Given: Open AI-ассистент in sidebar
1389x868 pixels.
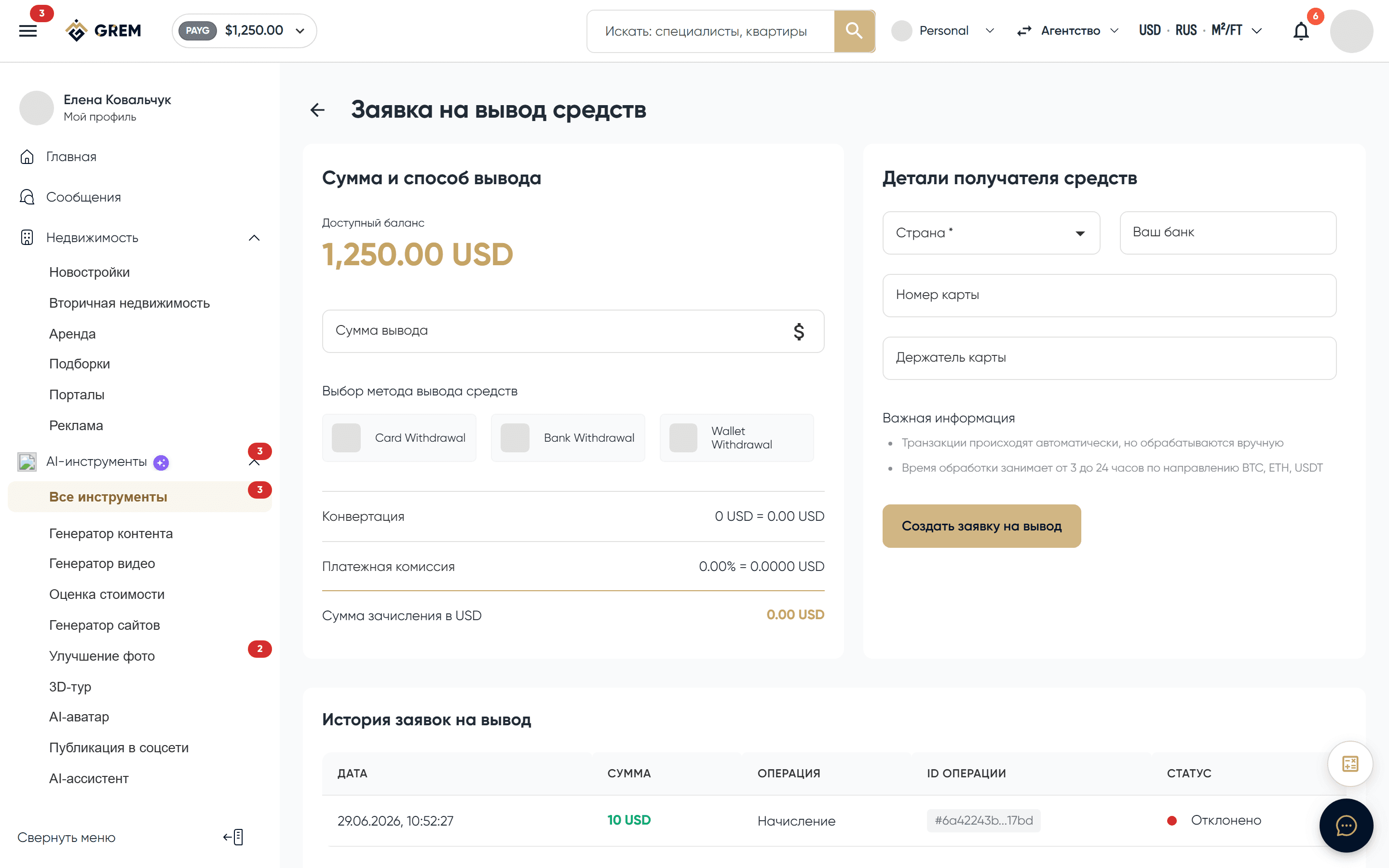Looking at the screenshot, I should pos(89,778).
